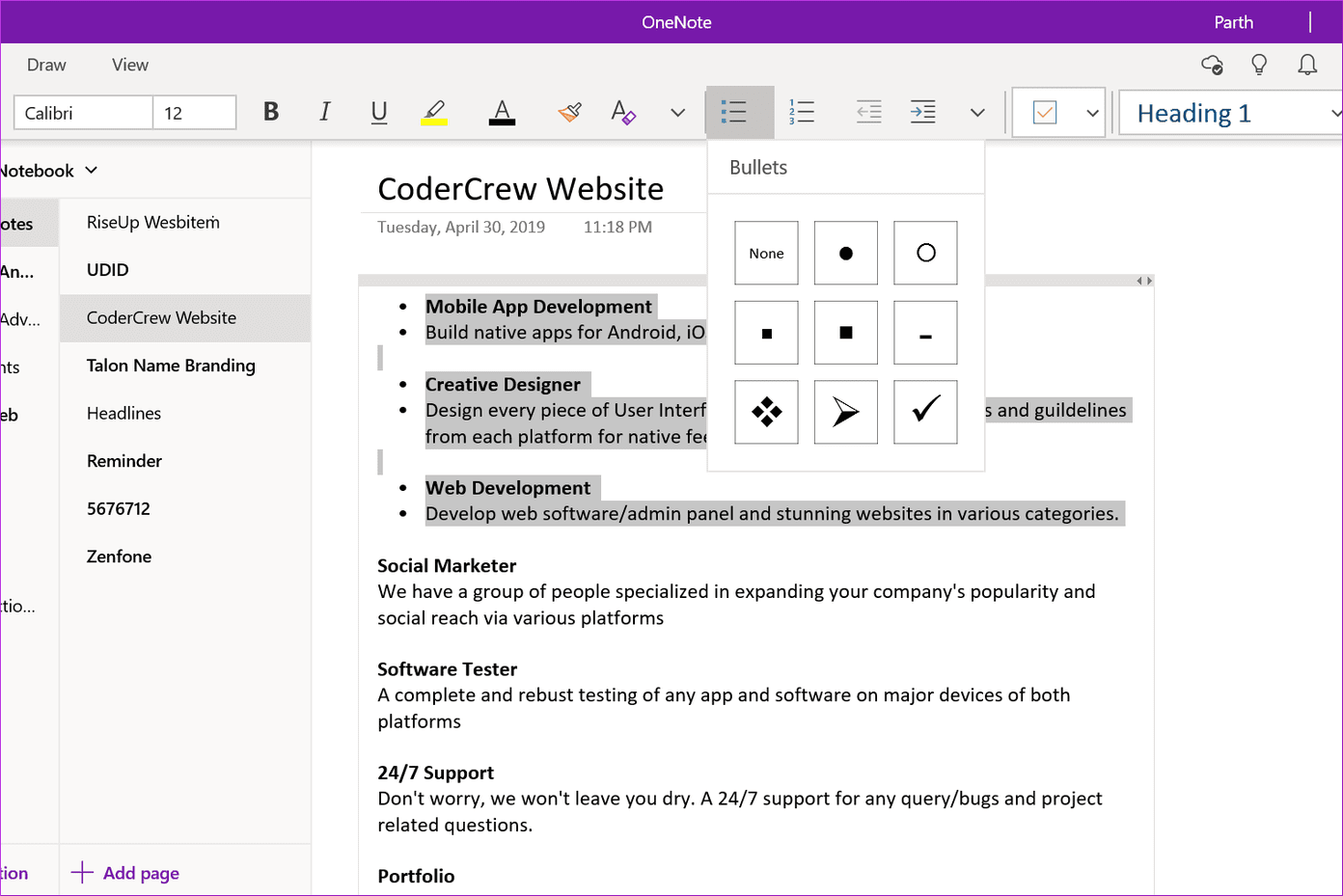Click the Bullets list button
Image resolution: width=1343 pixels, height=896 pixels.
[740, 112]
